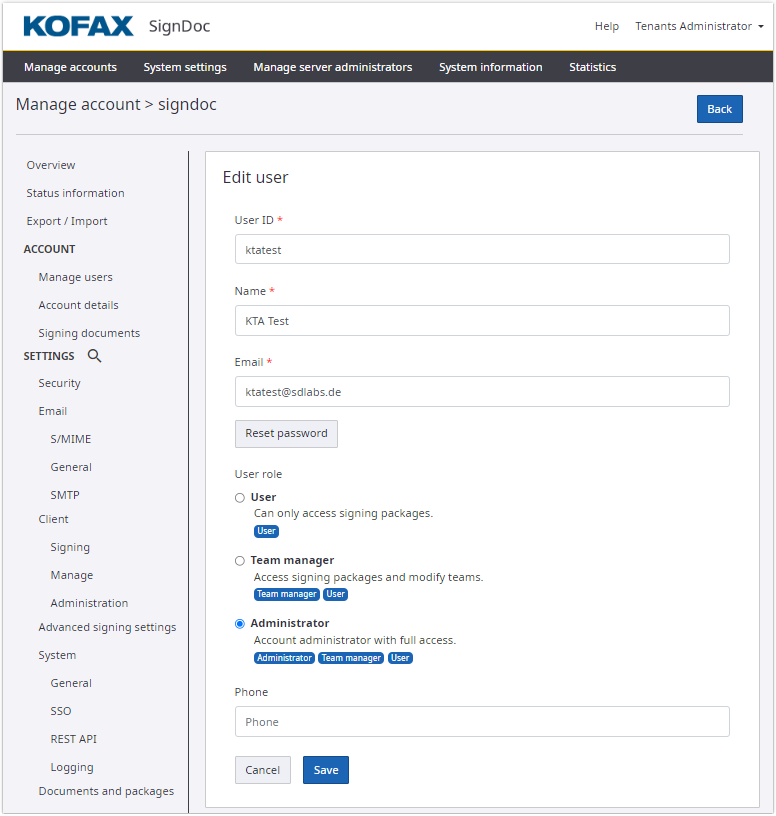Focus the Phone input field

tap(482, 722)
